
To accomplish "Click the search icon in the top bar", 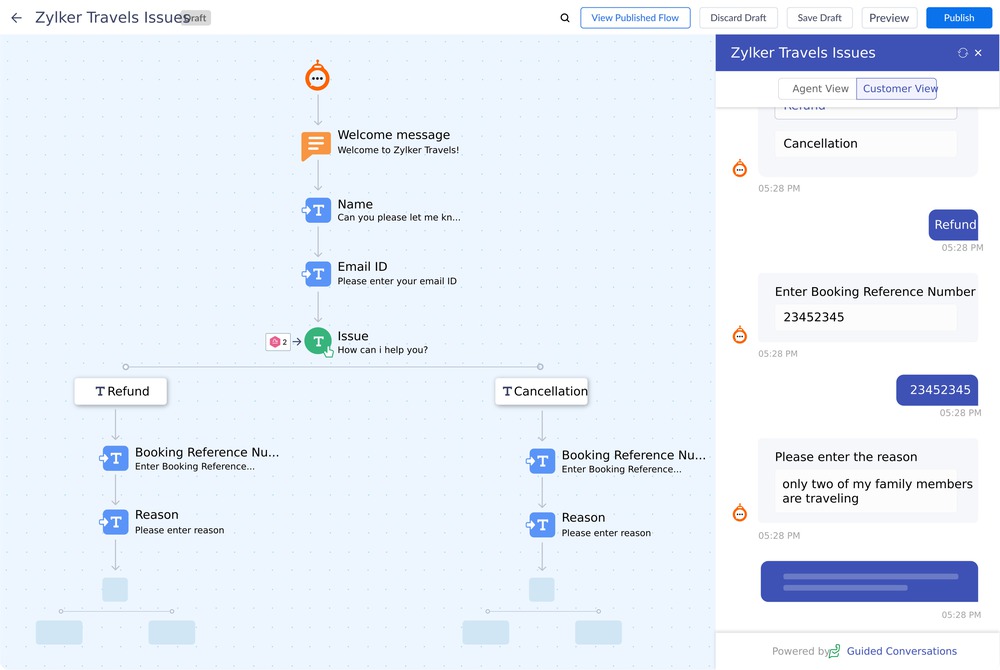I will (x=564, y=17).
